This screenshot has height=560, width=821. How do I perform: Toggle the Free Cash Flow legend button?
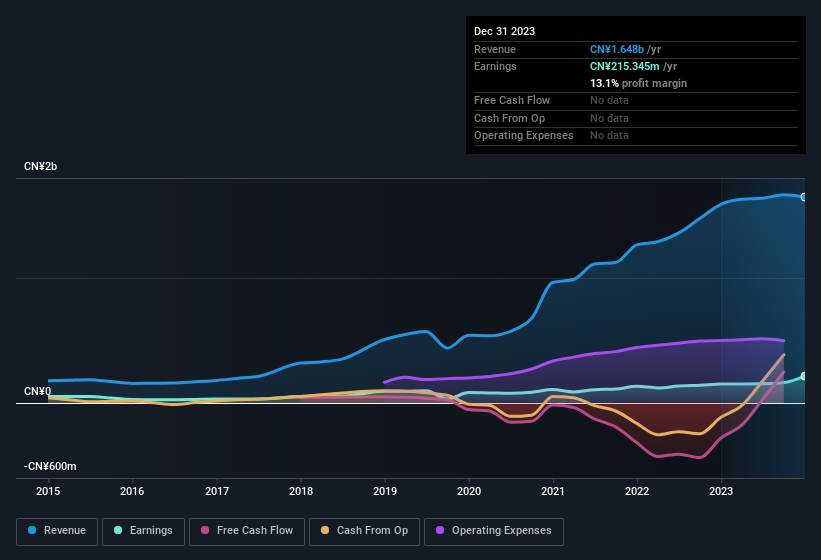247,532
